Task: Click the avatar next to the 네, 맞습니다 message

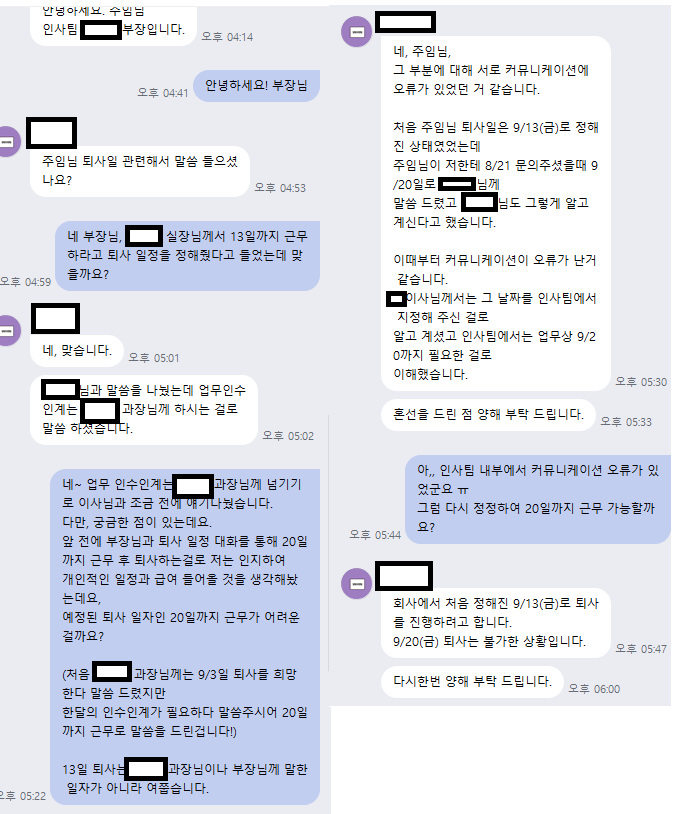Action: [7, 330]
